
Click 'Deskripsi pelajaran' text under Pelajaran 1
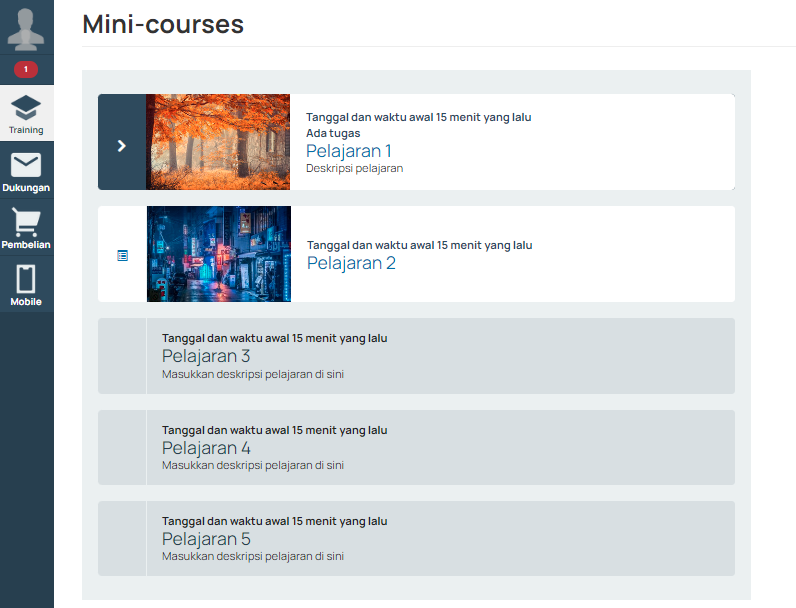tap(354, 168)
